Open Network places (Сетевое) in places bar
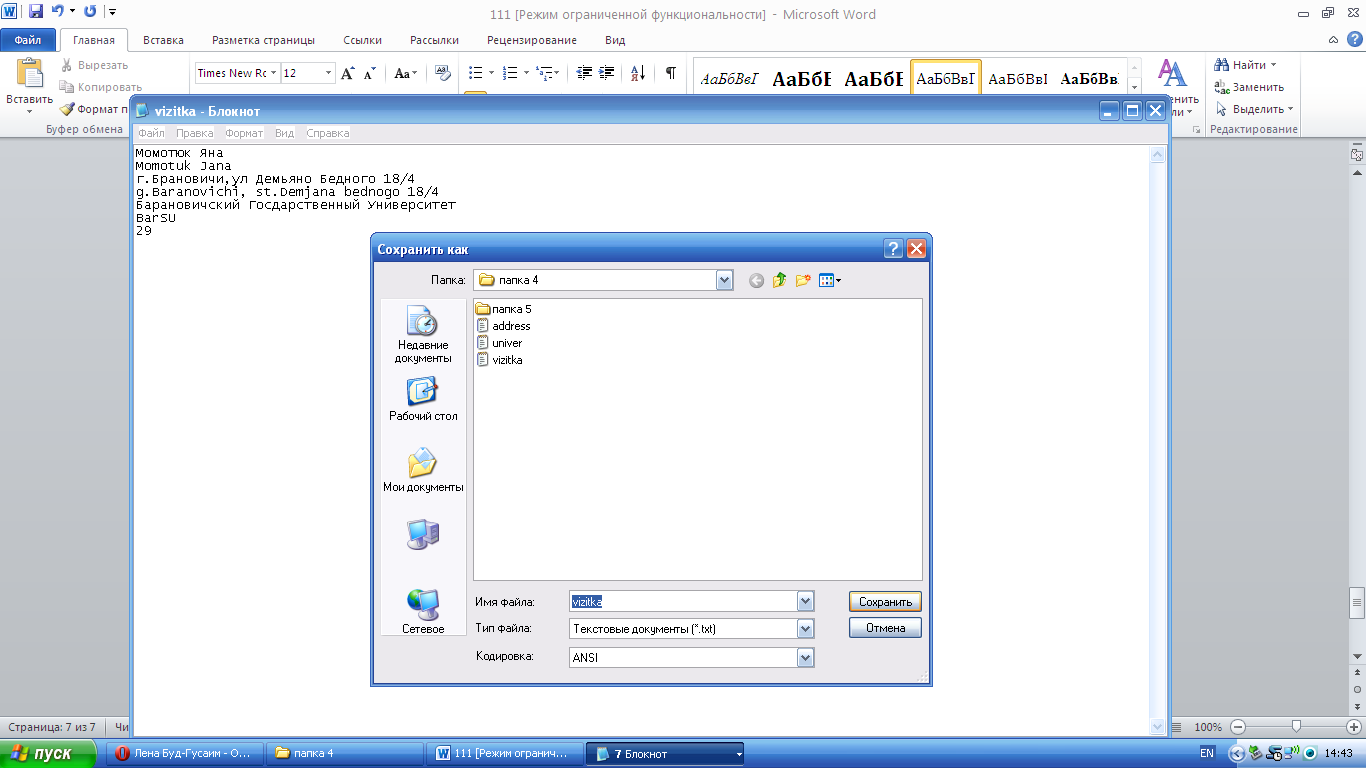 (x=423, y=611)
